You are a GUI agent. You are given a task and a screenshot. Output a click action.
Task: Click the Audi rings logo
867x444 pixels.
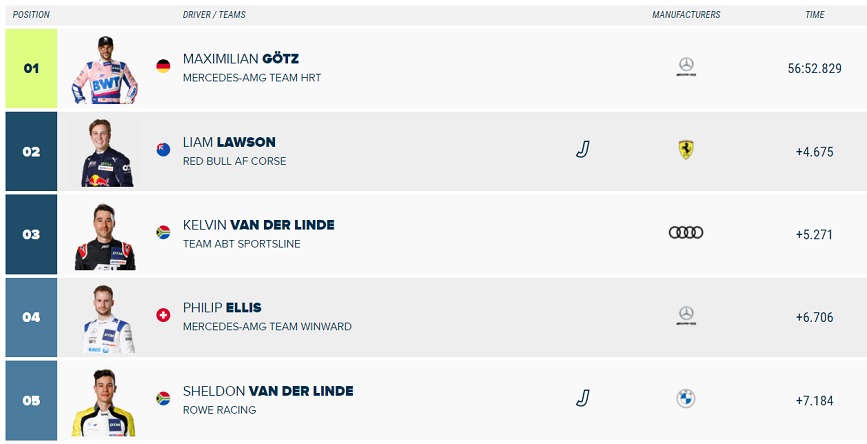click(686, 232)
